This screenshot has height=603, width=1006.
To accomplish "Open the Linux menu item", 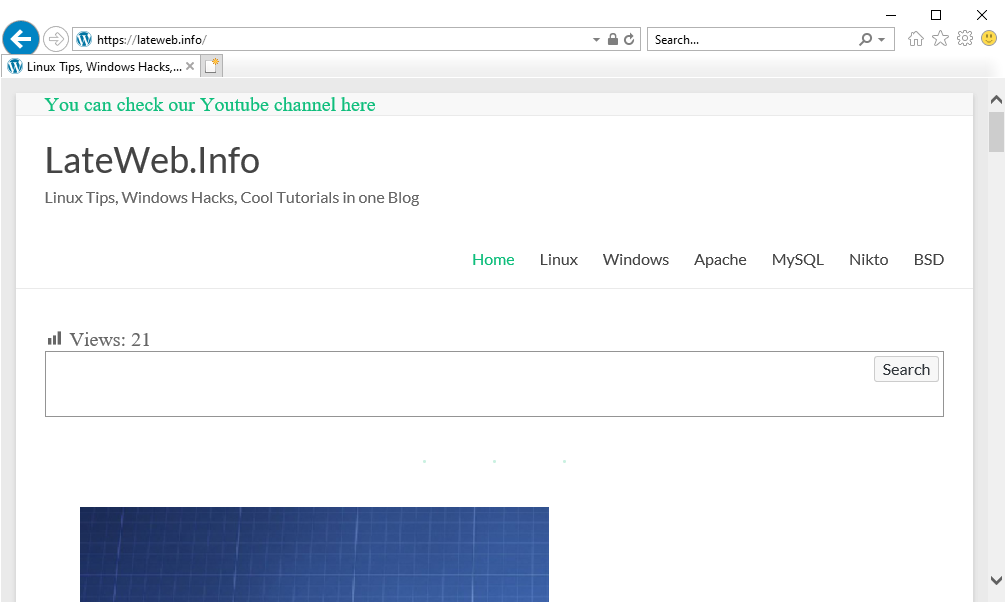I will pos(558,259).
